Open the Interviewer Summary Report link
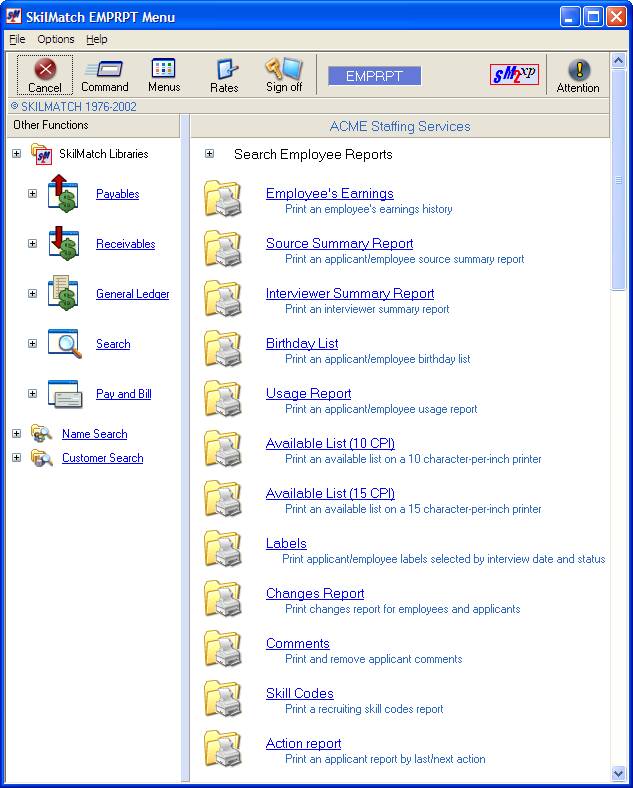 click(x=350, y=293)
